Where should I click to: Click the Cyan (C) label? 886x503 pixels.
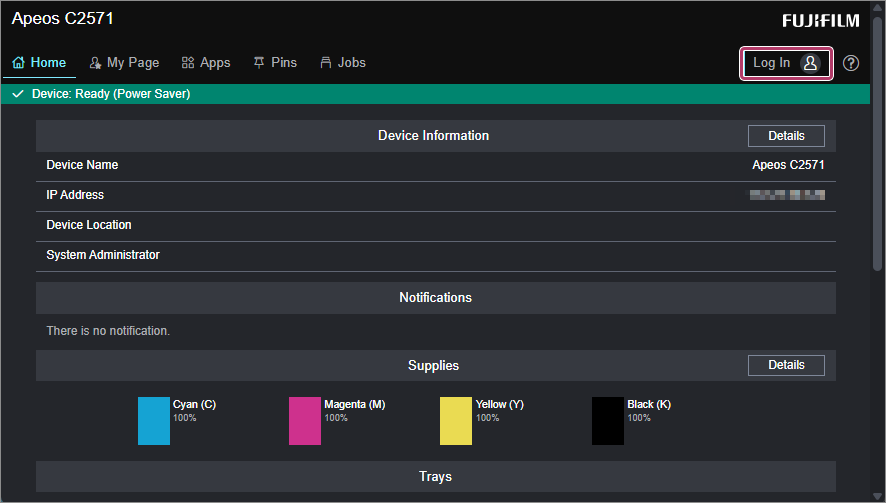pos(194,404)
